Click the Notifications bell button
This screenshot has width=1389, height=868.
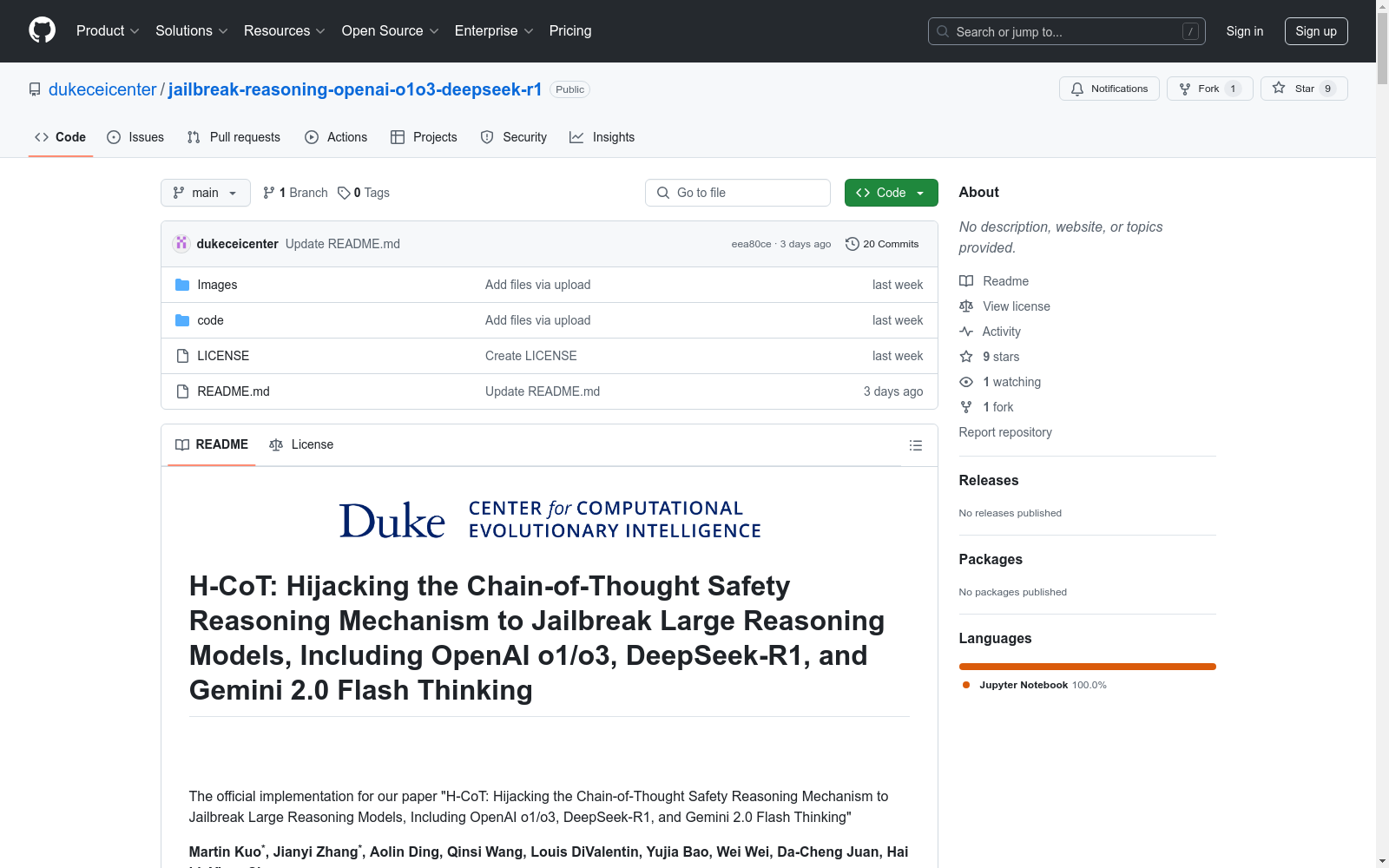point(1109,89)
